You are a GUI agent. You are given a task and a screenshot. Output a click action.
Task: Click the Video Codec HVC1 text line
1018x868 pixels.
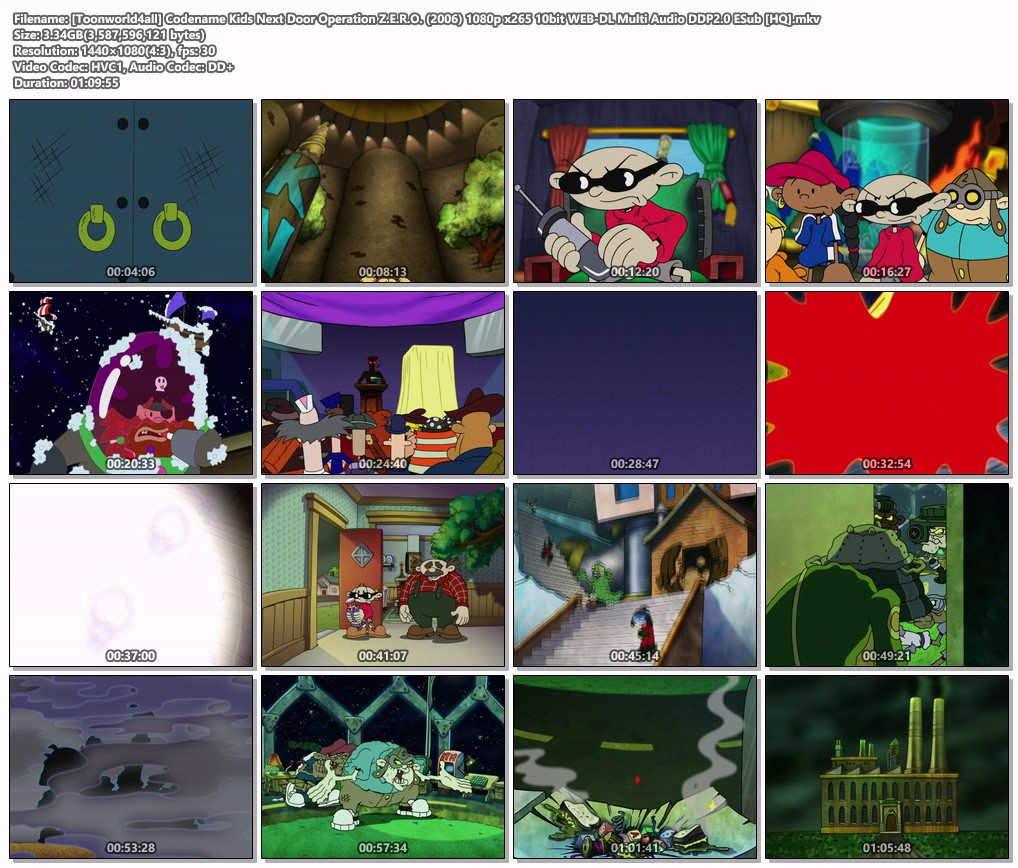123,67
